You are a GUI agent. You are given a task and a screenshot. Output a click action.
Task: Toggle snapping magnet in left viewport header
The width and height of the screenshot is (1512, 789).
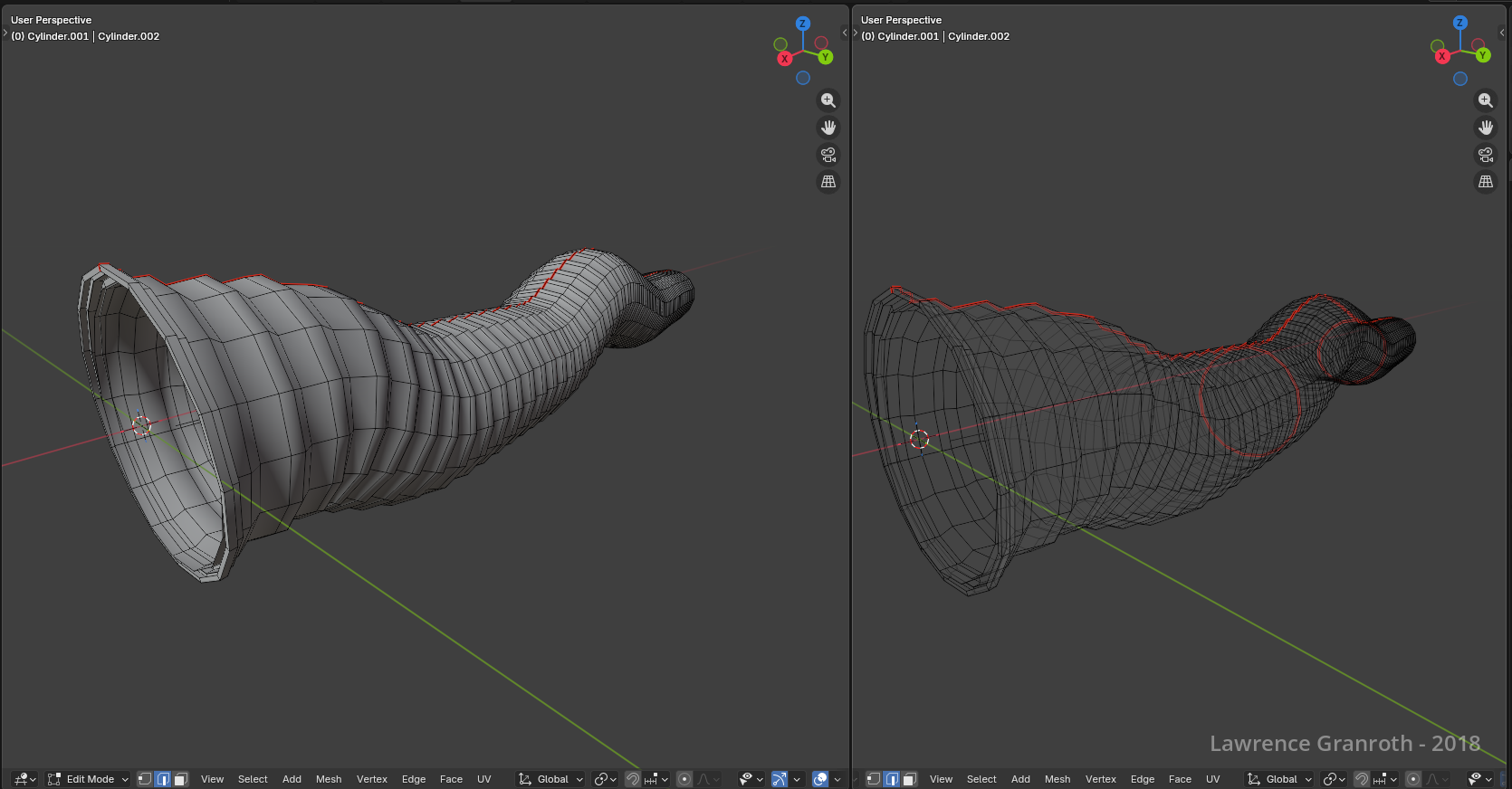pos(633,779)
